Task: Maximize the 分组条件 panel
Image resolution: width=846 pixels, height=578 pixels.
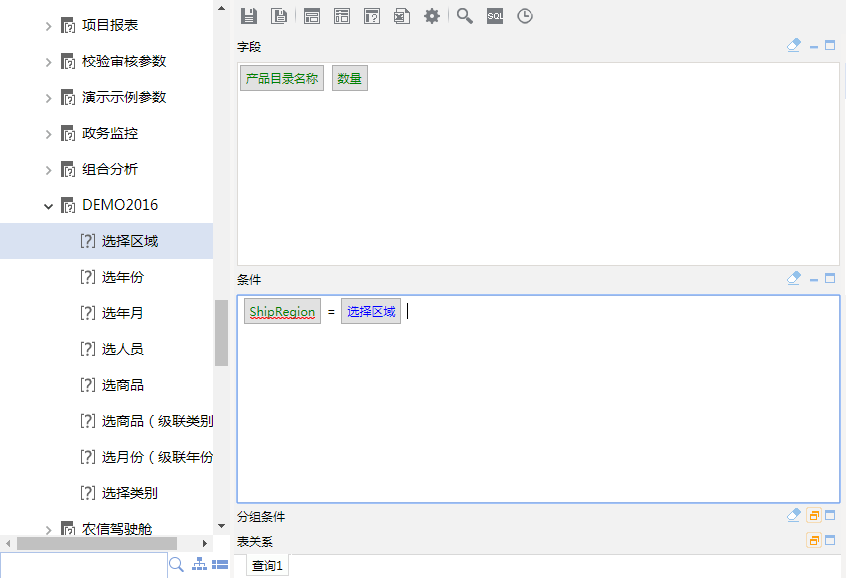Action: (x=830, y=515)
